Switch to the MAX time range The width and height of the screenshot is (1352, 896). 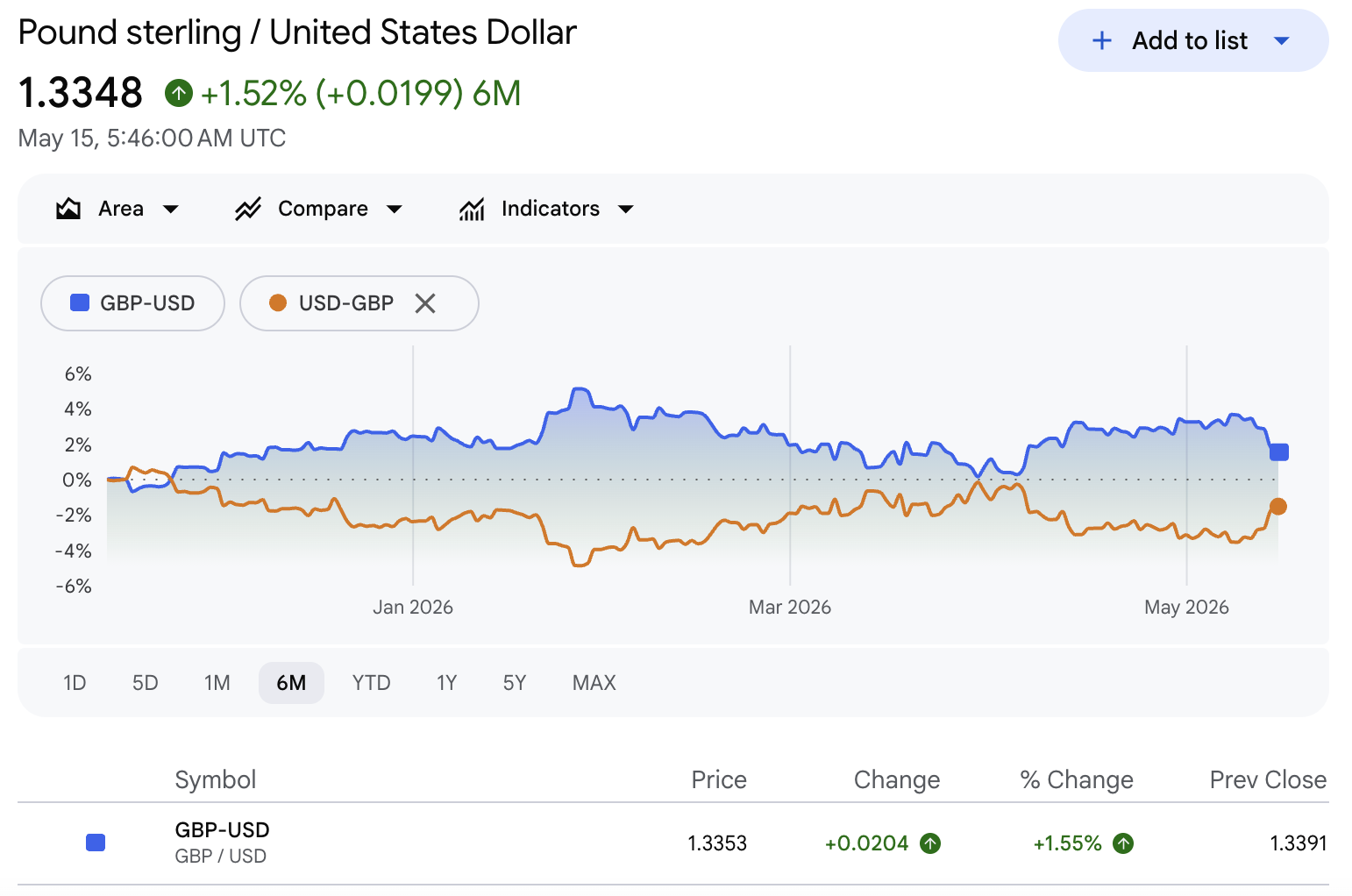point(594,683)
